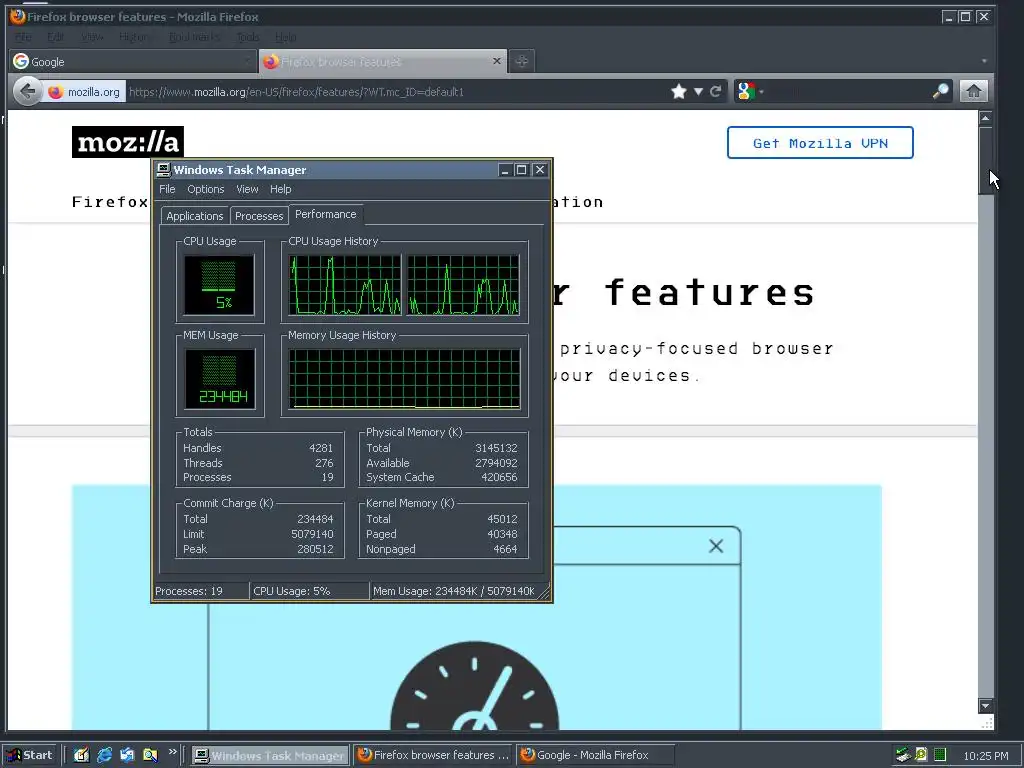Open the Windows Start menu
The width and height of the screenshot is (1024, 768).
(x=29, y=755)
